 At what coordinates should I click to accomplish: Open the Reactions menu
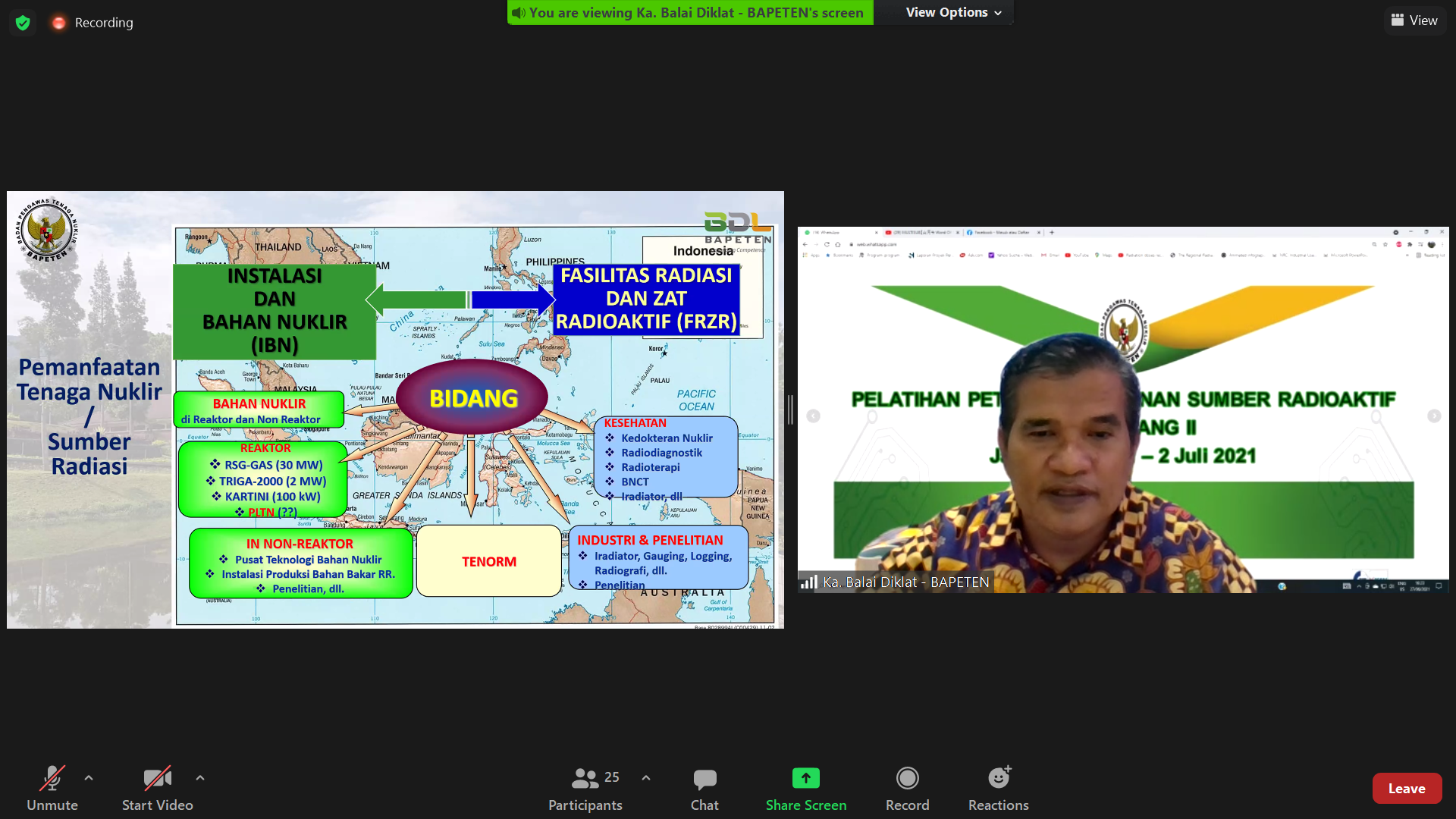click(999, 789)
